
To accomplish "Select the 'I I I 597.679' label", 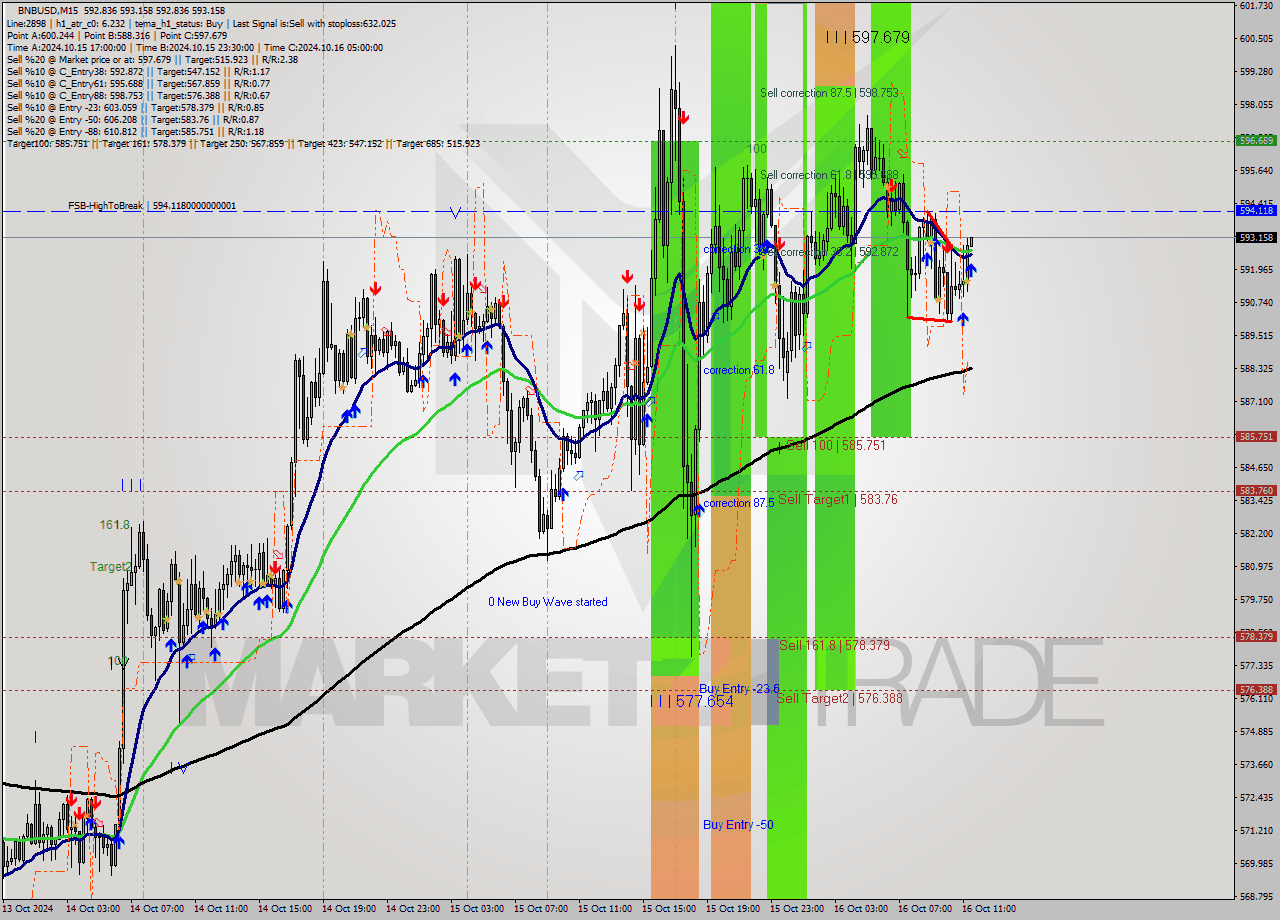I will [x=868, y=37].
